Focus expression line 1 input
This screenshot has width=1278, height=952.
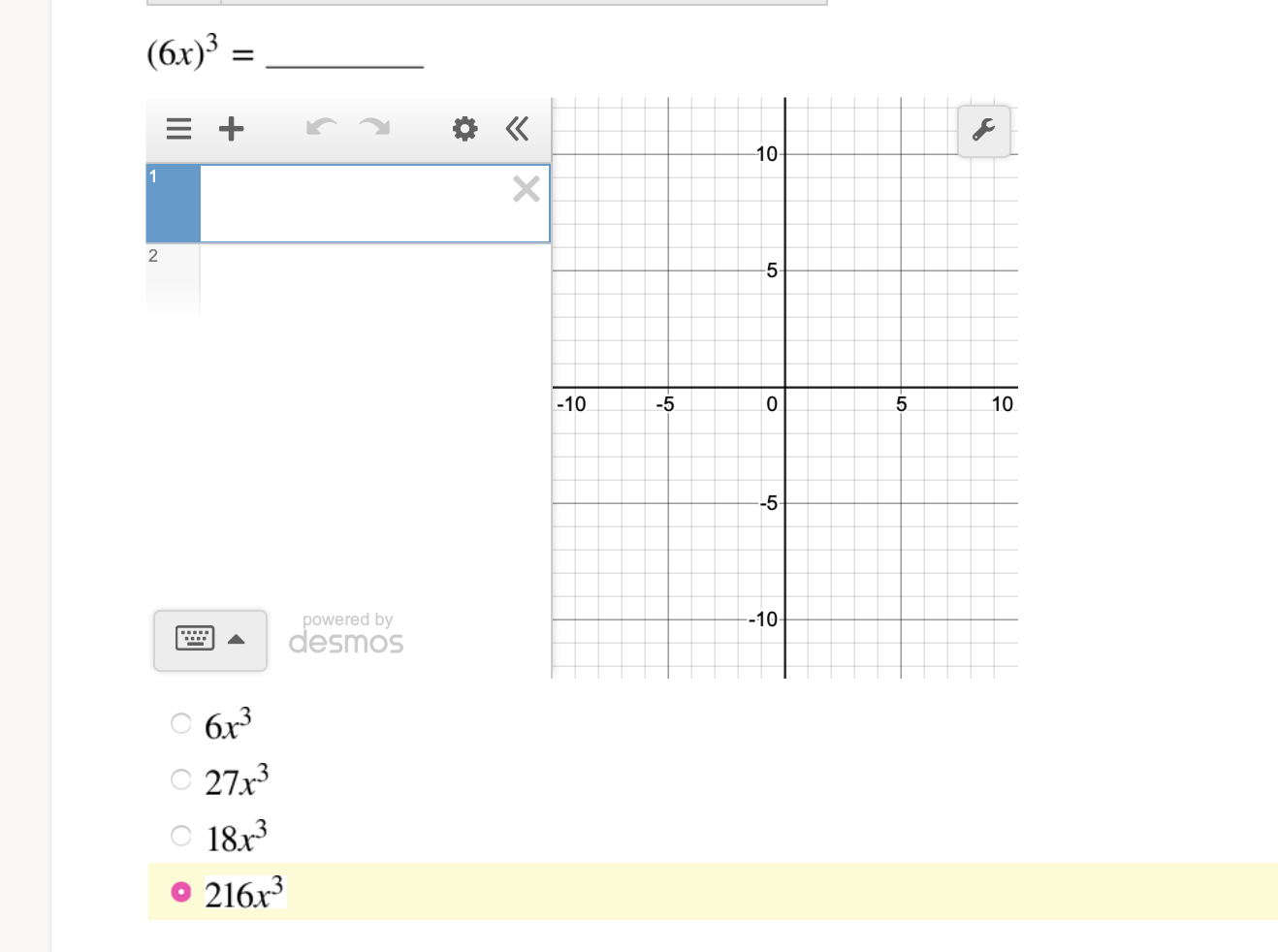click(374, 204)
